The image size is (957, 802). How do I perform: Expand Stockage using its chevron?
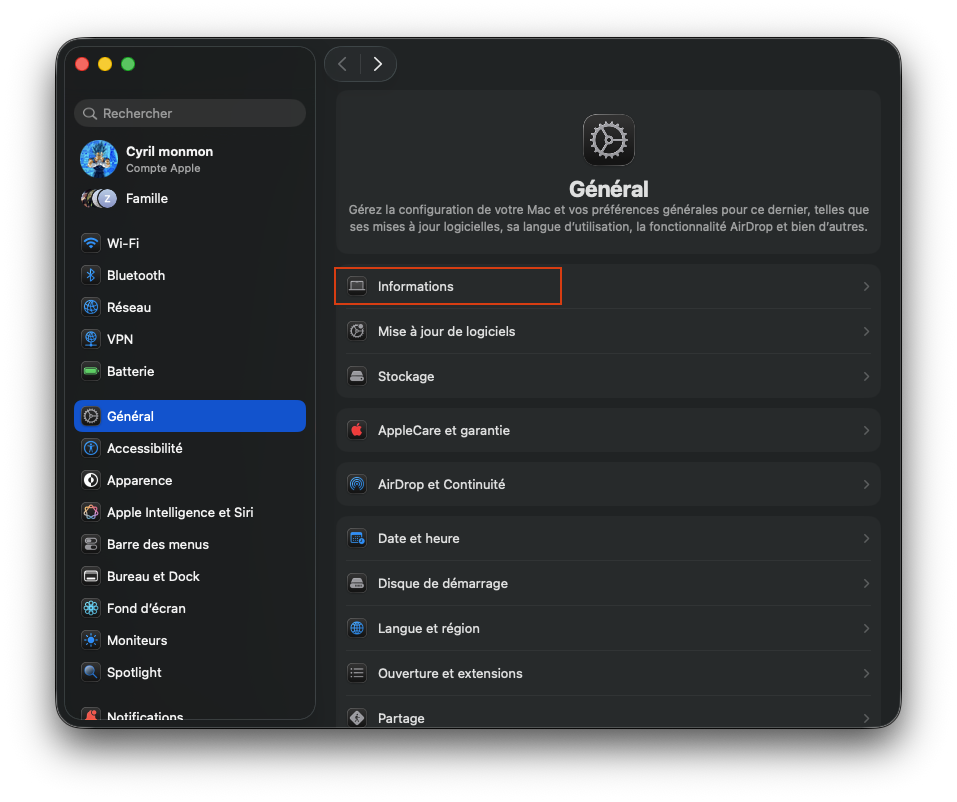(x=866, y=377)
